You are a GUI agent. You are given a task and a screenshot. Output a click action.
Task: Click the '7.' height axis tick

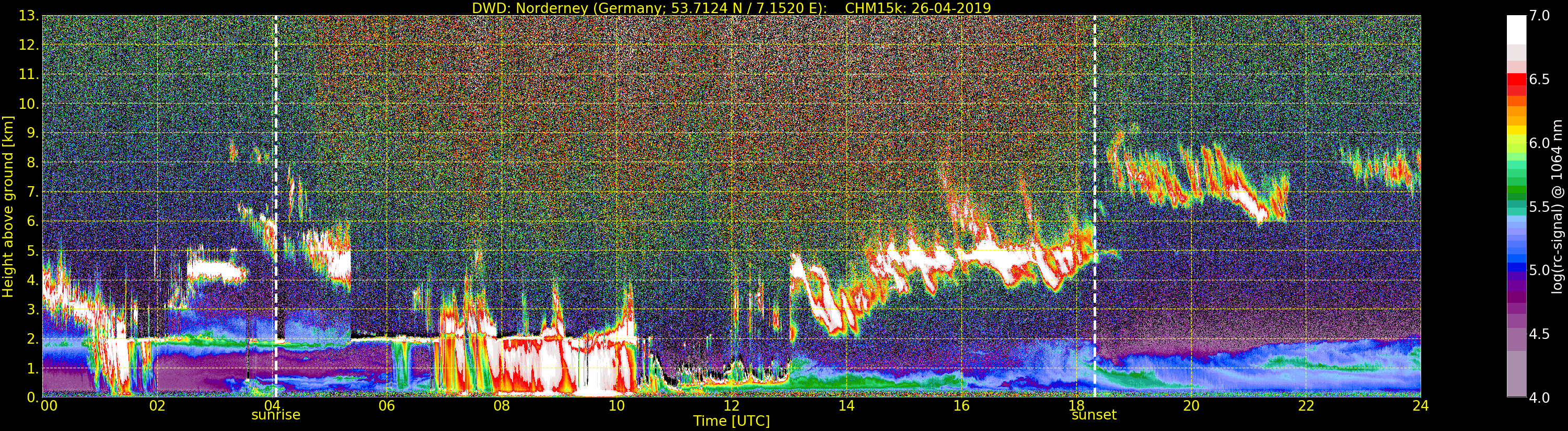[x=33, y=192]
